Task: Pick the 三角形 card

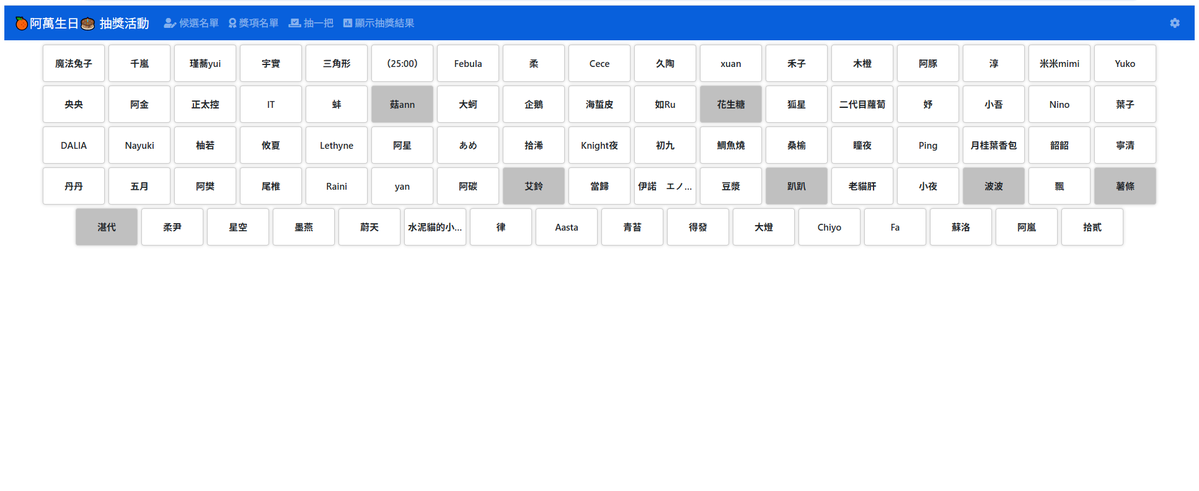Action: [x=336, y=63]
